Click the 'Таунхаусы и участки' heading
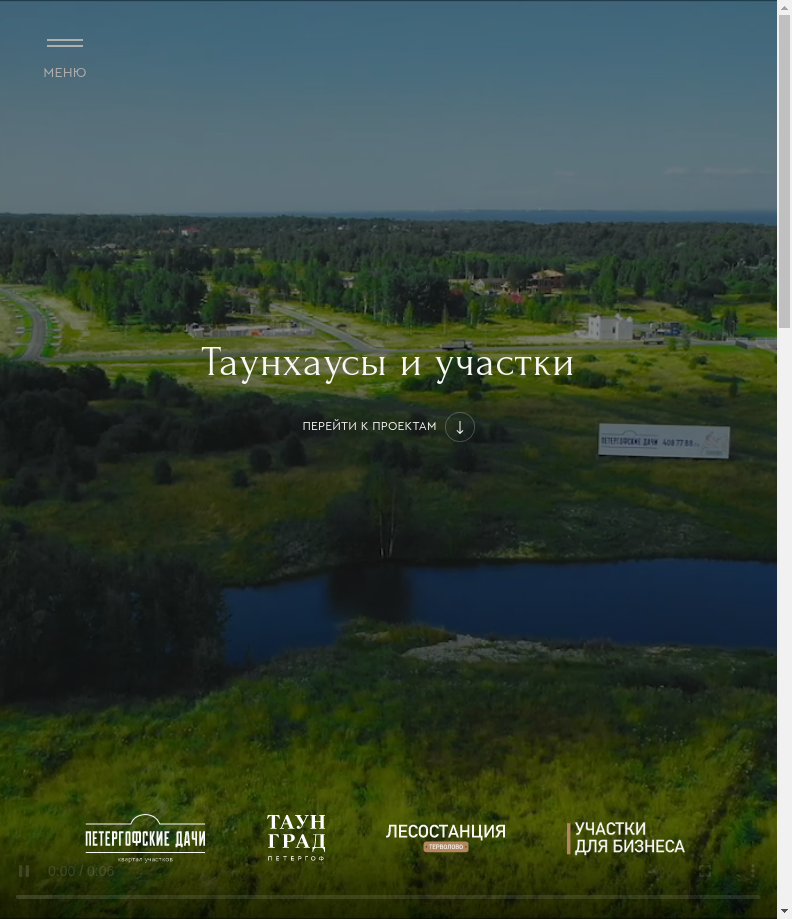Image resolution: width=792 pixels, height=919 pixels. [387, 363]
